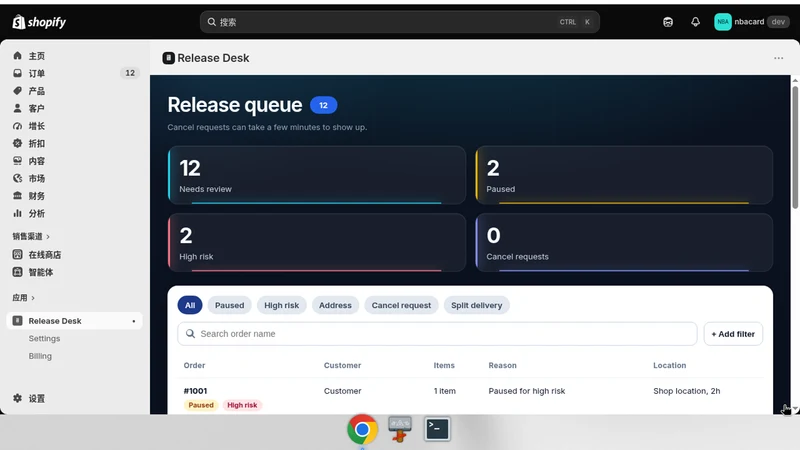
Task: Open the Products tag icon
Action: pyautogui.click(x=17, y=91)
